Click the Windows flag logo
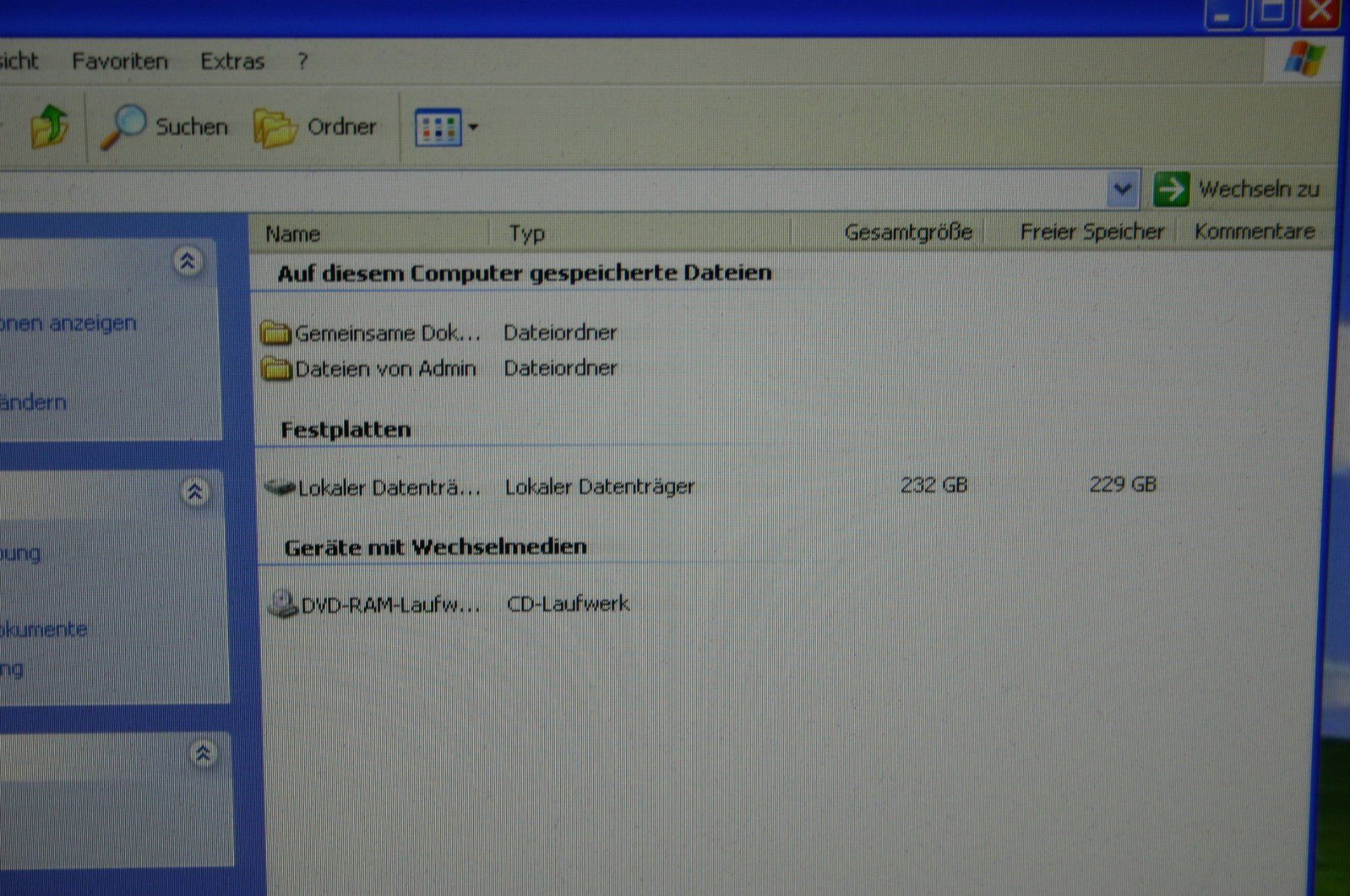1350x896 pixels. (x=1305, y=58)
